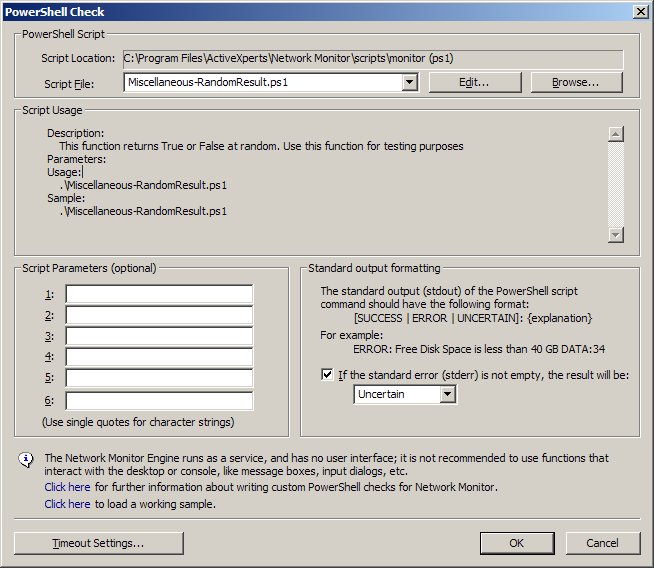Click the 'ERROR: Free Disk Space' example text
Viewport: 654px width, 568px height.
[479, 349]
